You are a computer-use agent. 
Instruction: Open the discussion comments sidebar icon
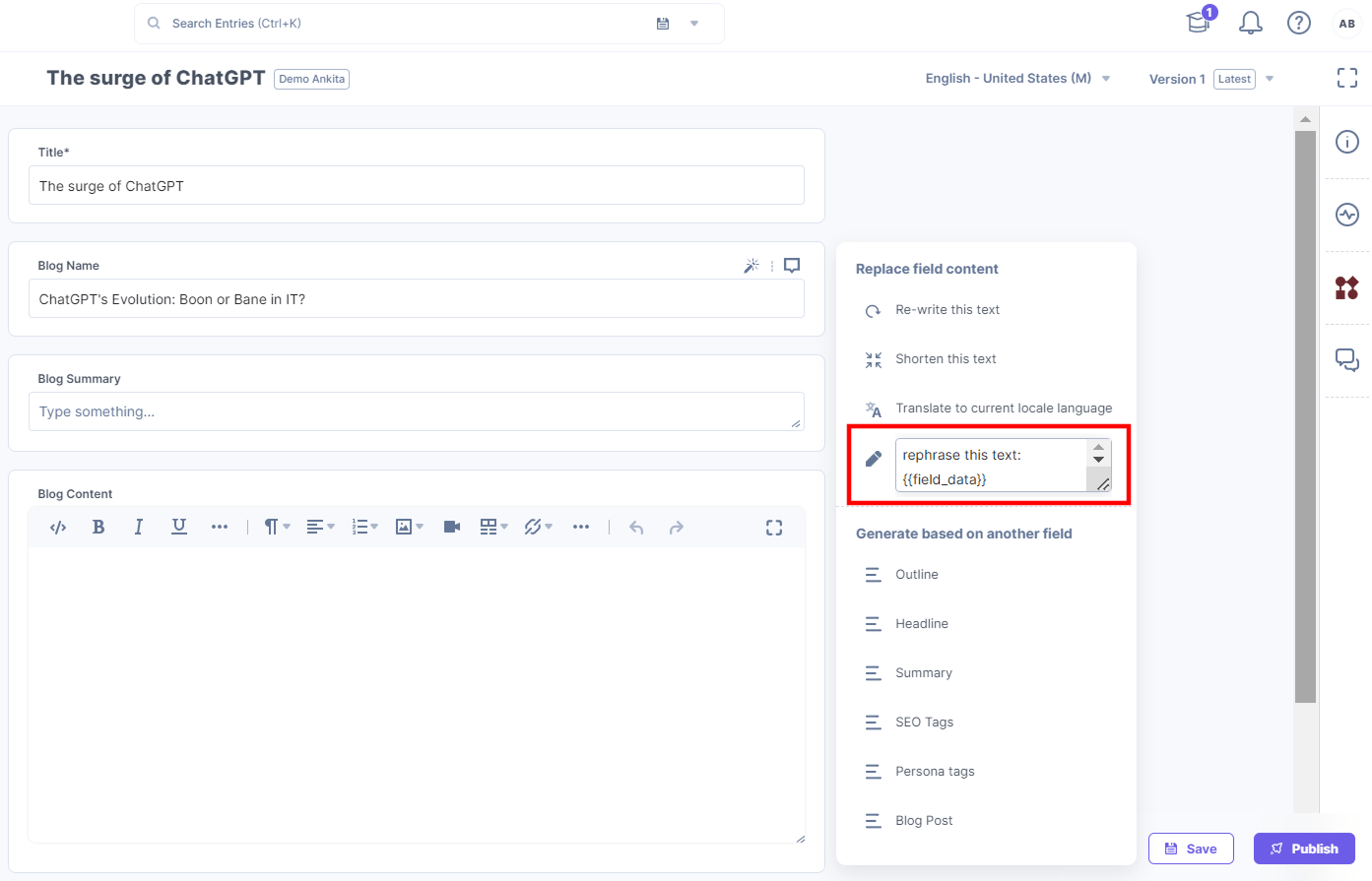click(1346, 360)
